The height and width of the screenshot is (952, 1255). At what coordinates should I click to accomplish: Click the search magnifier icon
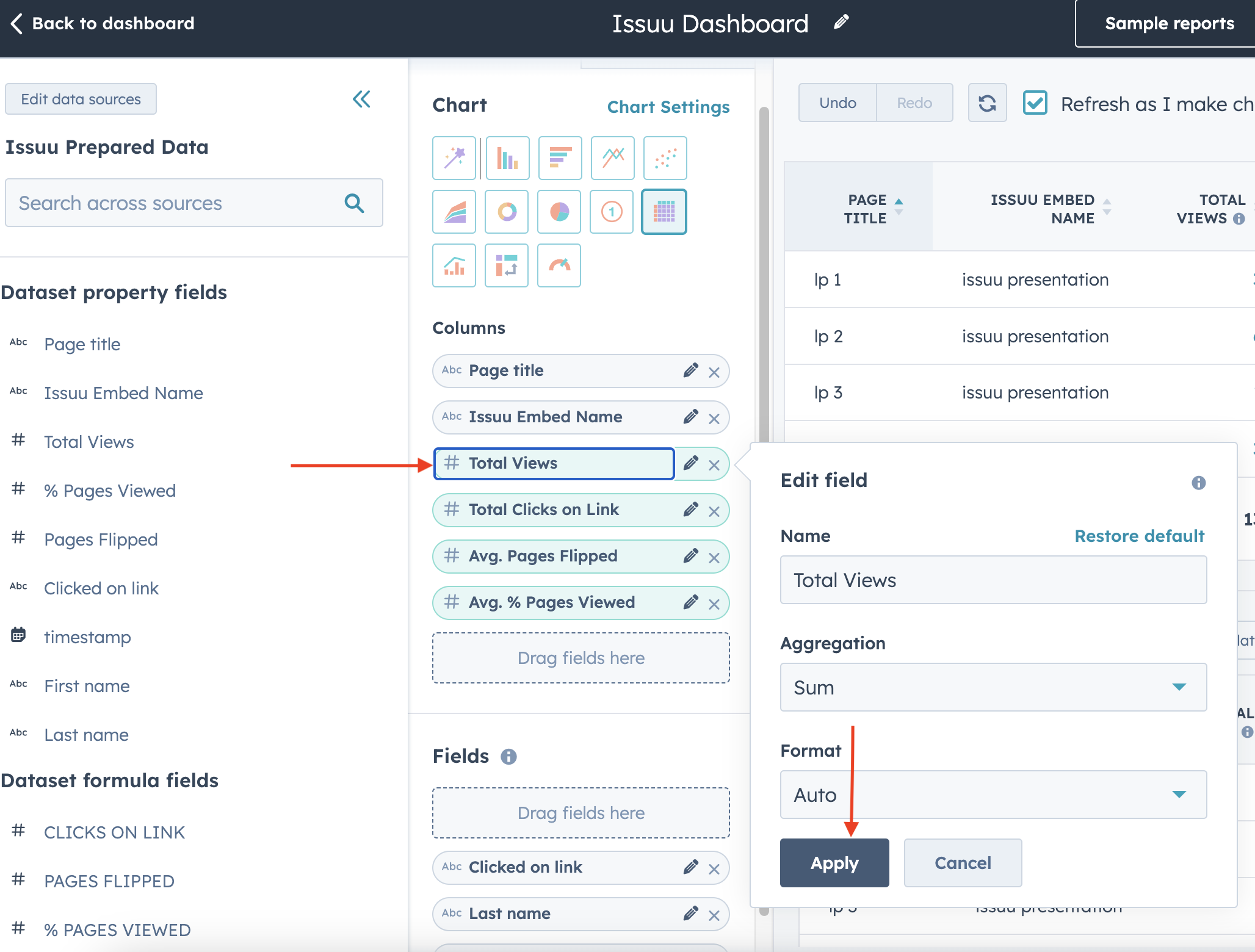354,203
